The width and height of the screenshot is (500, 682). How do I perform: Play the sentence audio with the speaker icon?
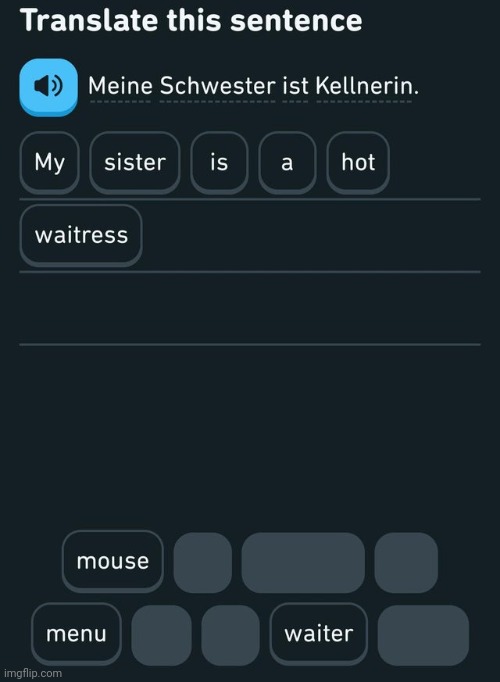[48, 87]
